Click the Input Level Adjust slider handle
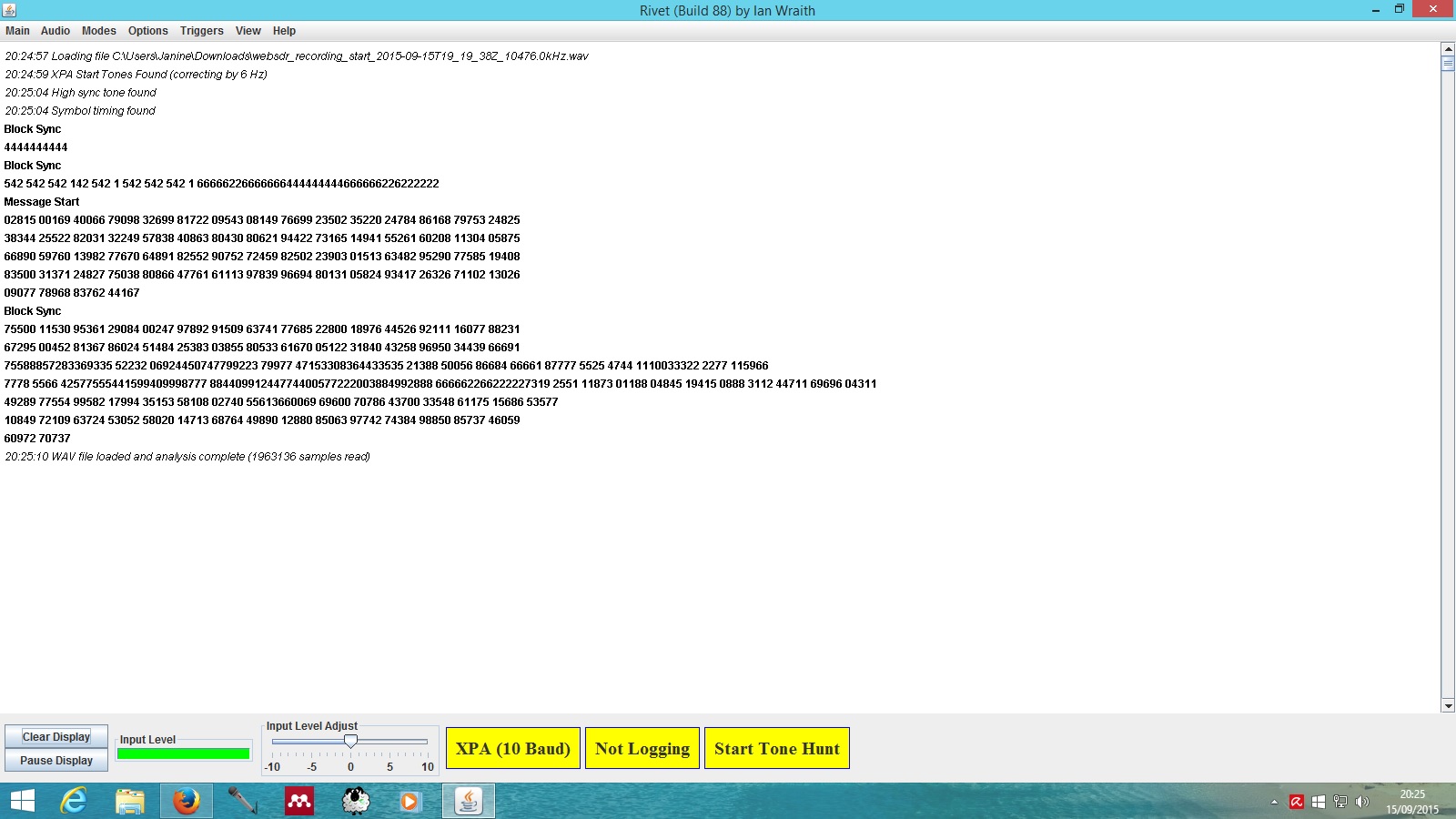 (350, 742)
